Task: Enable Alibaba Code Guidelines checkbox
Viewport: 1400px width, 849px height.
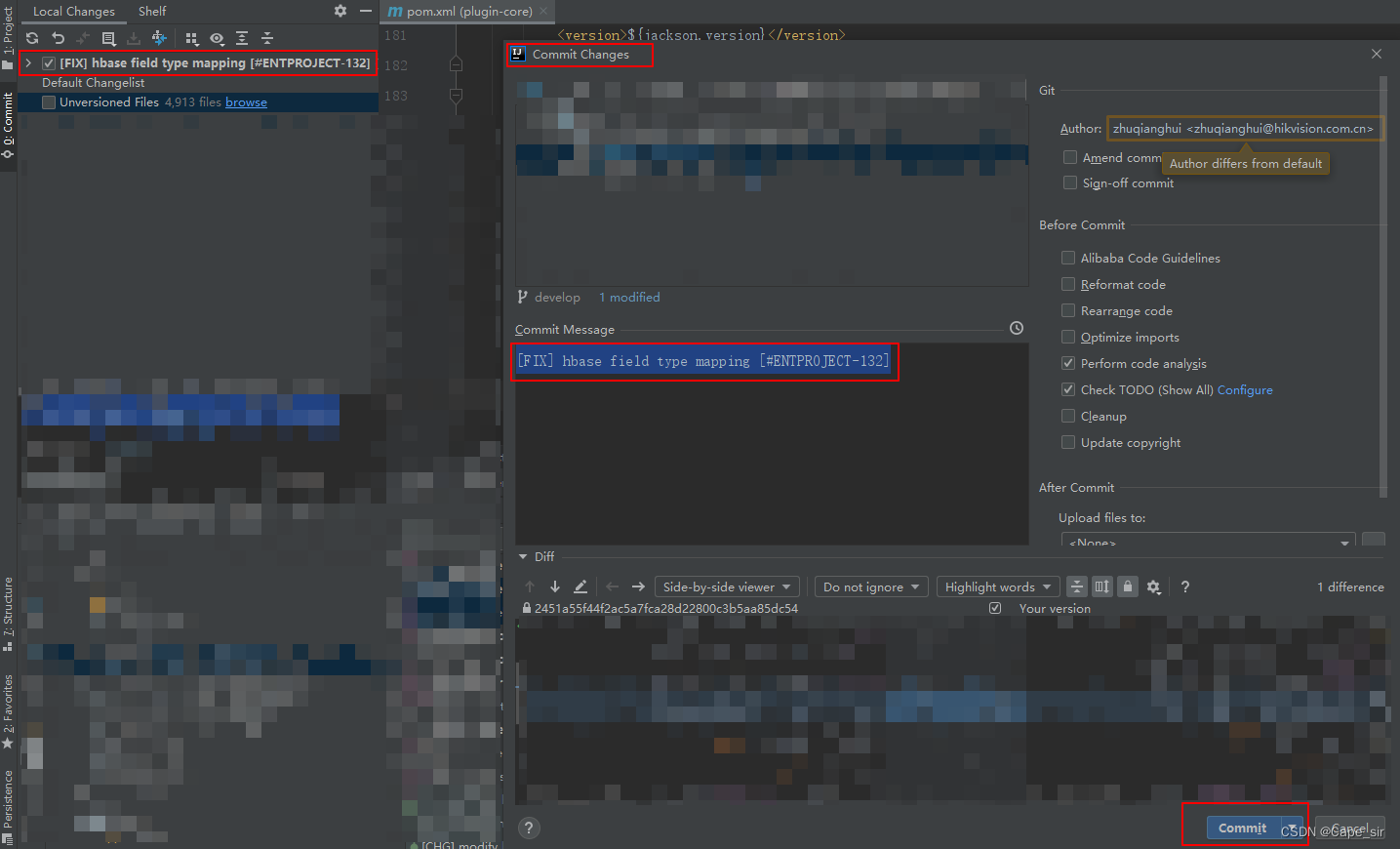Action: tap(1068, 258)
